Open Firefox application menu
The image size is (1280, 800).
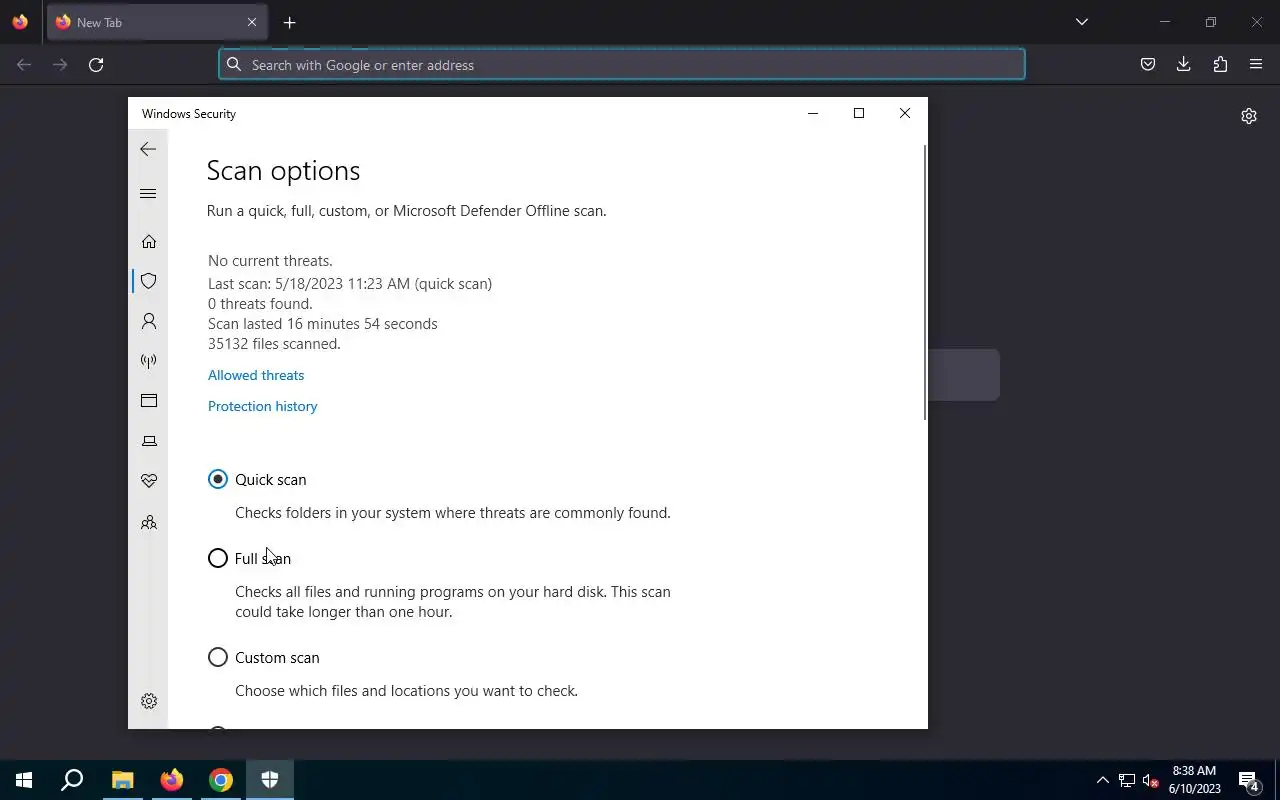tap(1256, 65)
